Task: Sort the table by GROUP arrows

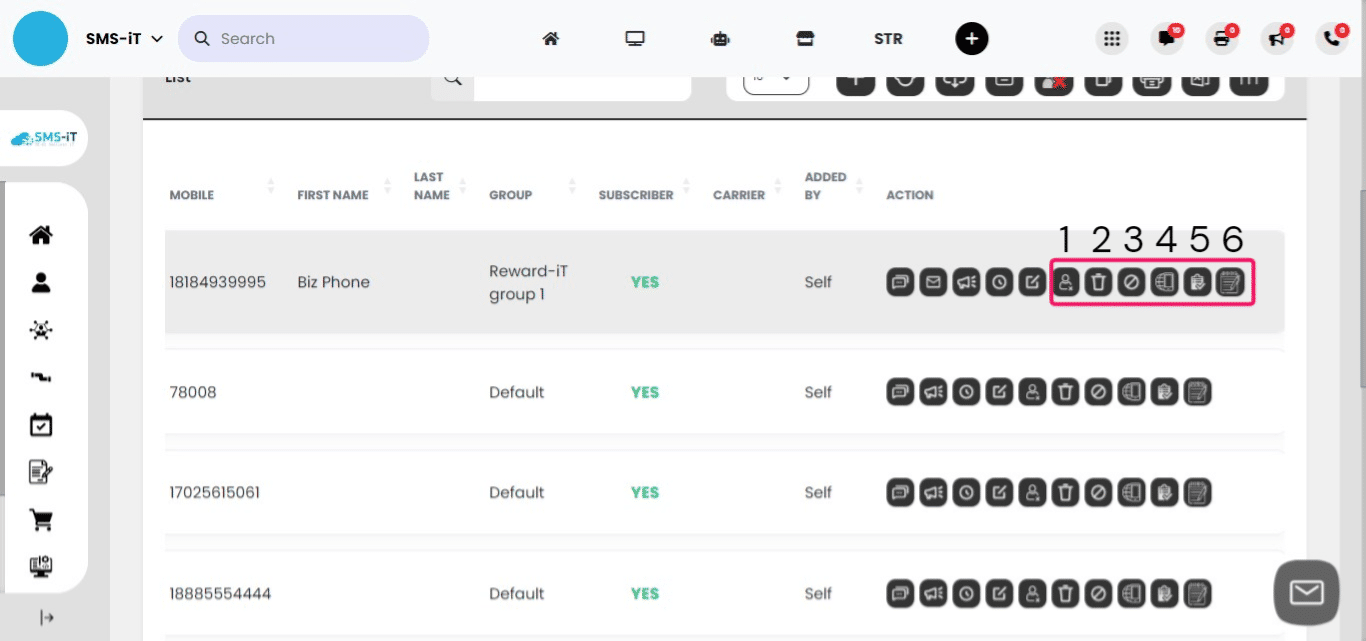Action: pyautogui.click(x=572, y=187)
